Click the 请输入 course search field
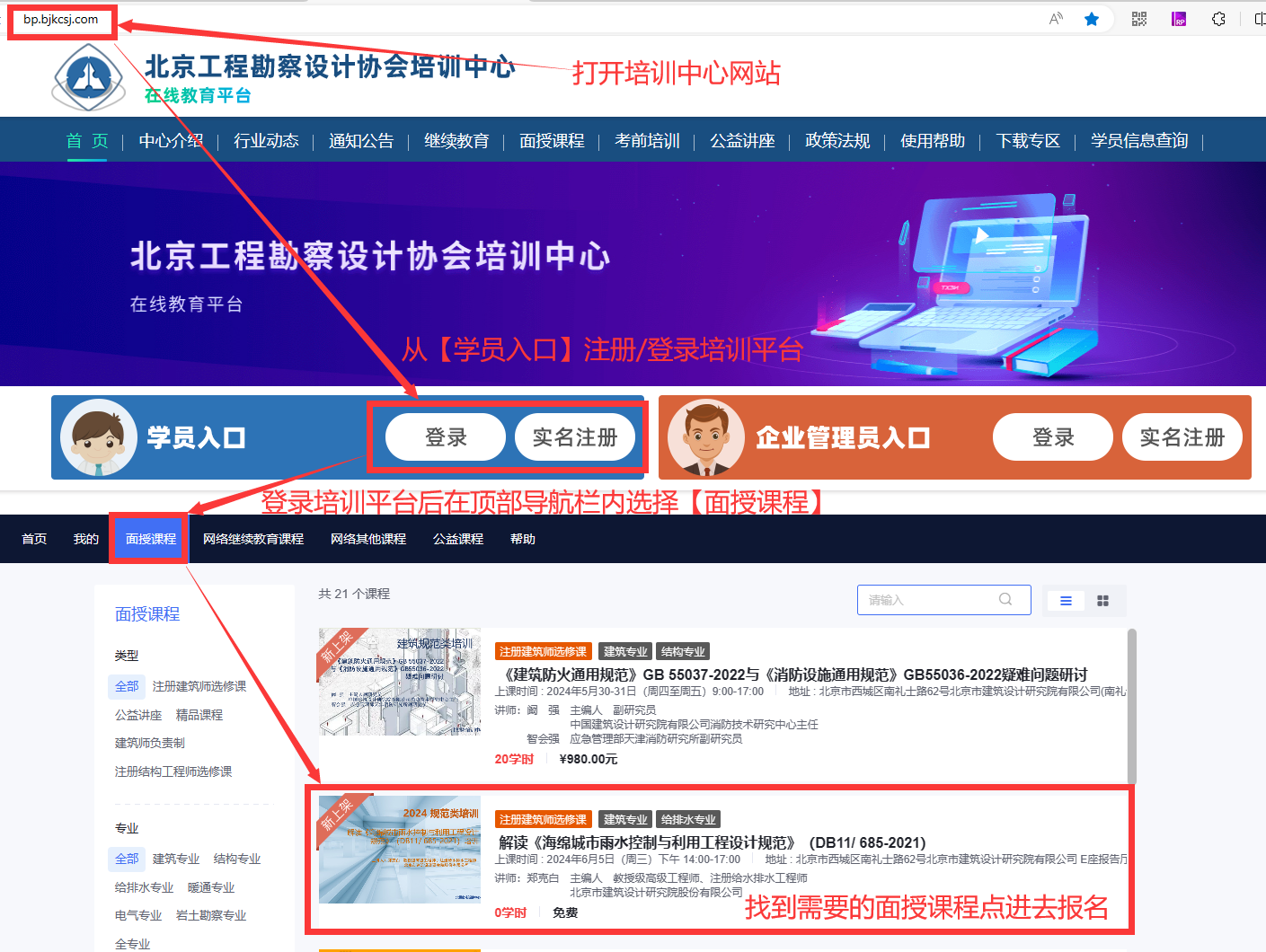The image size is (1266, 952). click(925, 600)
